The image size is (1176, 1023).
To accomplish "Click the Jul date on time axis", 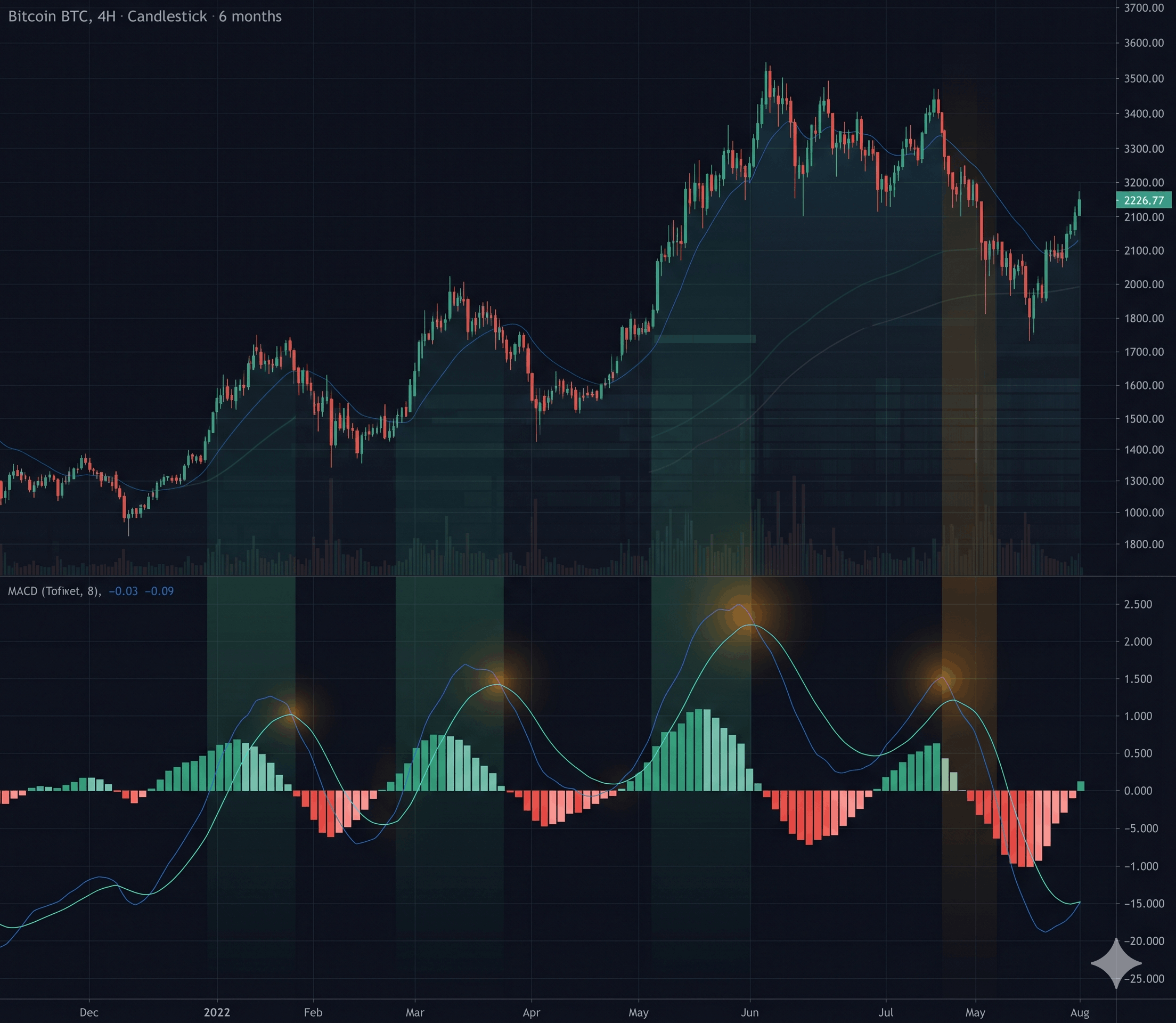I will [886, 1012].
